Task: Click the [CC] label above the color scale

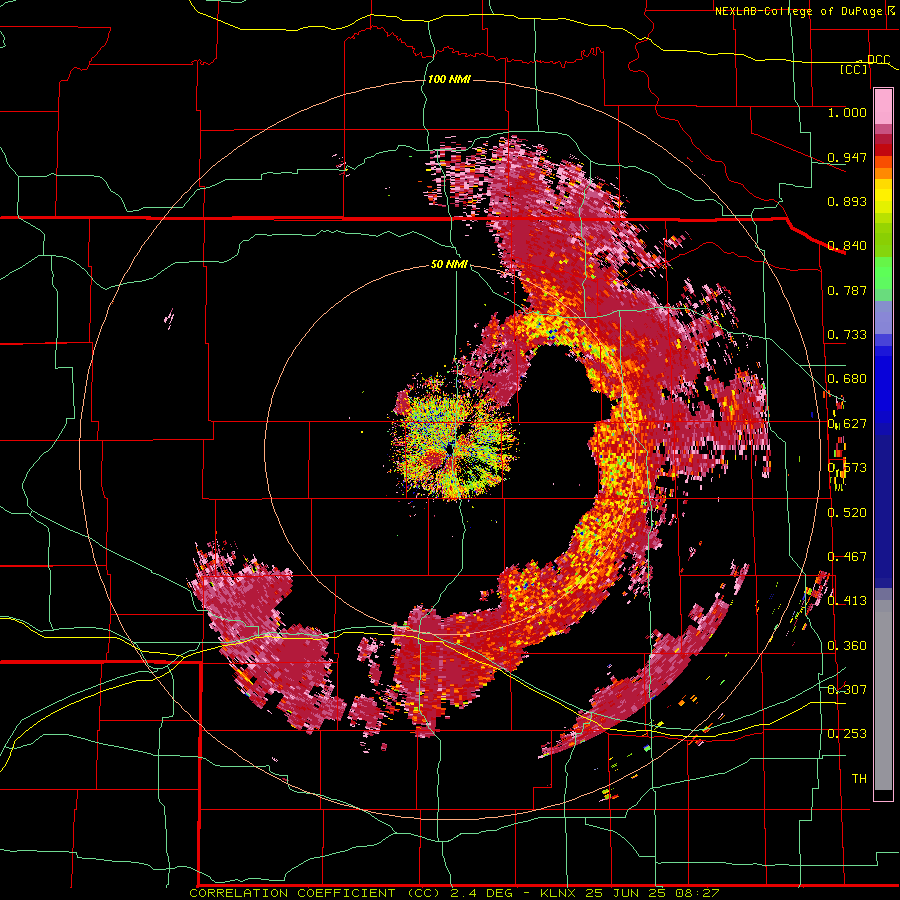Action: pos(854,69)
